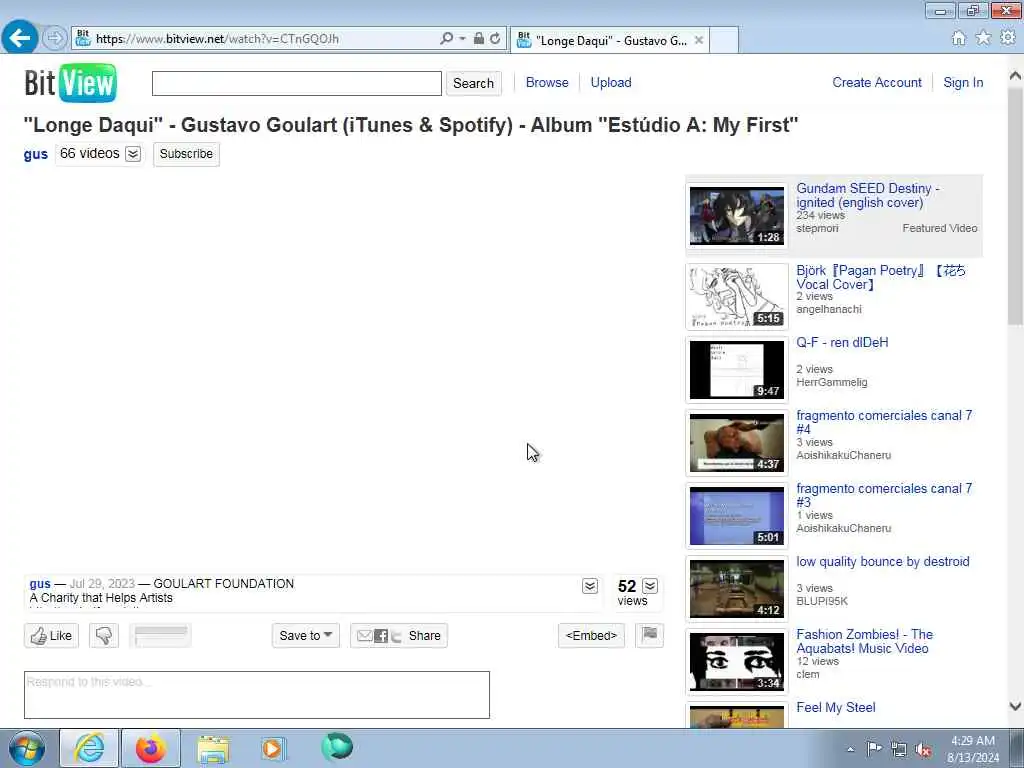The height and width of the screenshot is (768, 1024).
Task: Open the Save to dropdown
Action: (x=306, y=635)
